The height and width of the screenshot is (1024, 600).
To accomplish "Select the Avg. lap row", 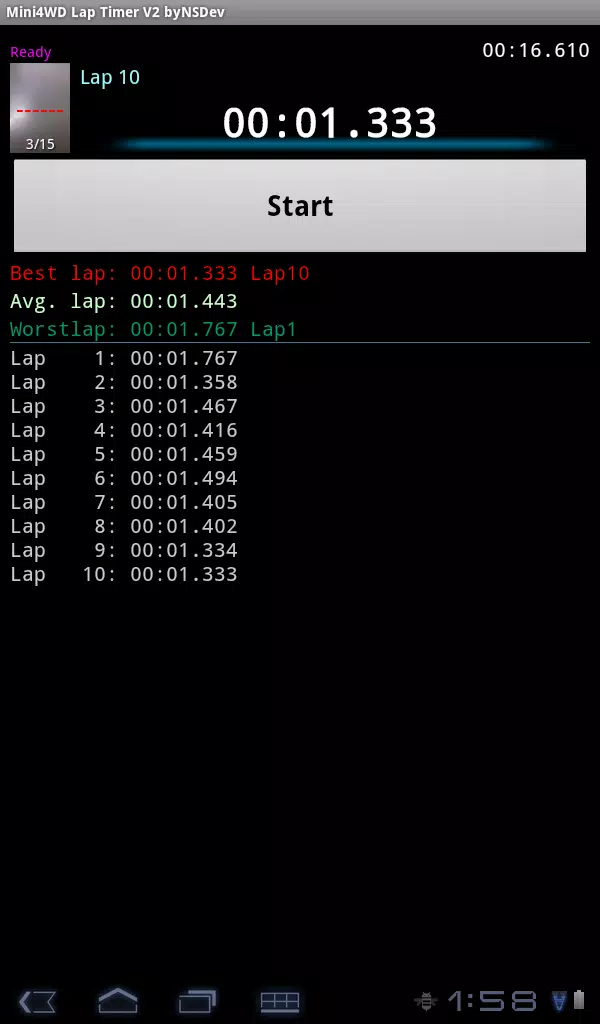I will [x=124, y=301].
